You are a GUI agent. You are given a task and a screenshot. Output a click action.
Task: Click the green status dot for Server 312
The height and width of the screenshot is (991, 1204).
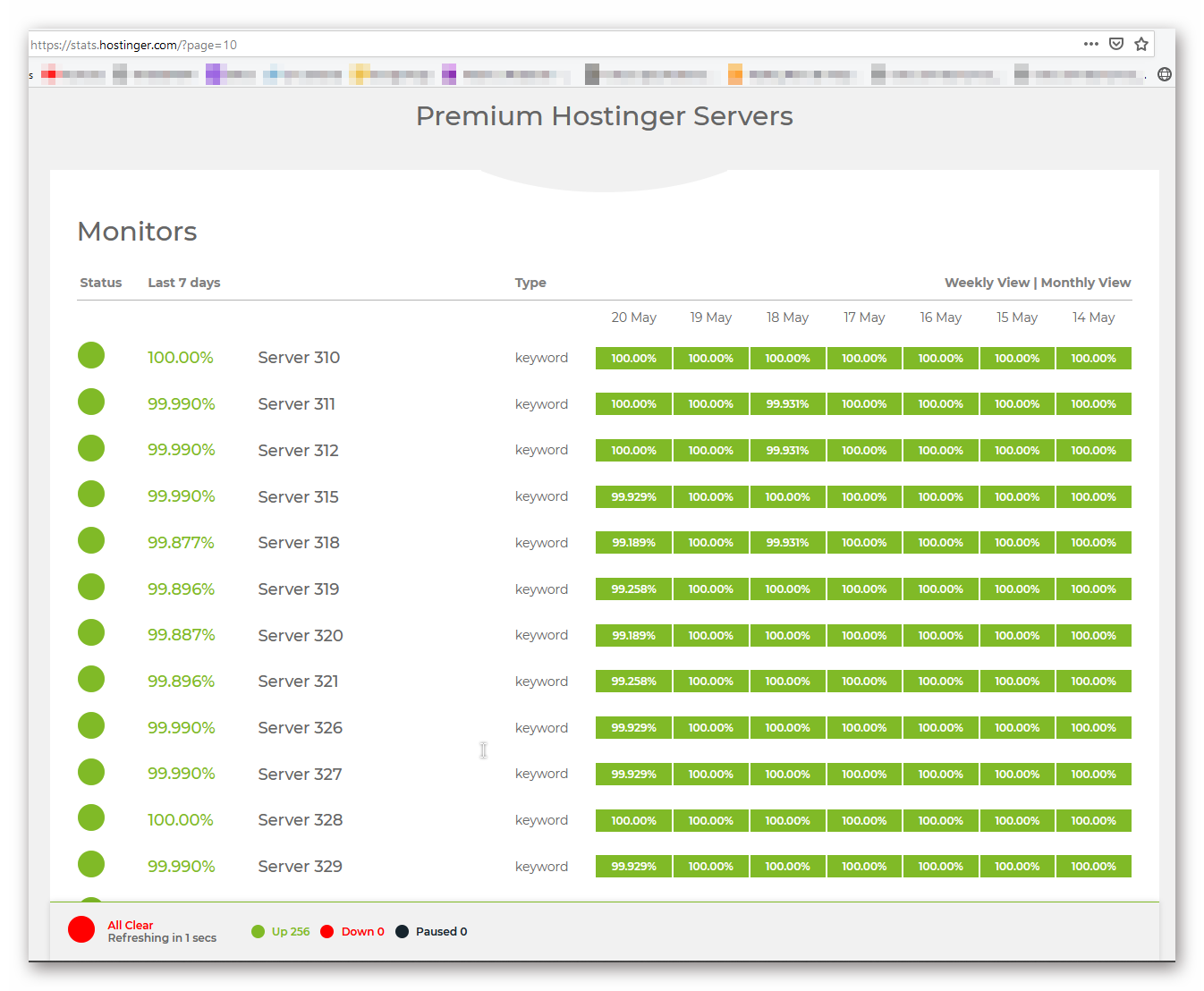pos(91,448)
